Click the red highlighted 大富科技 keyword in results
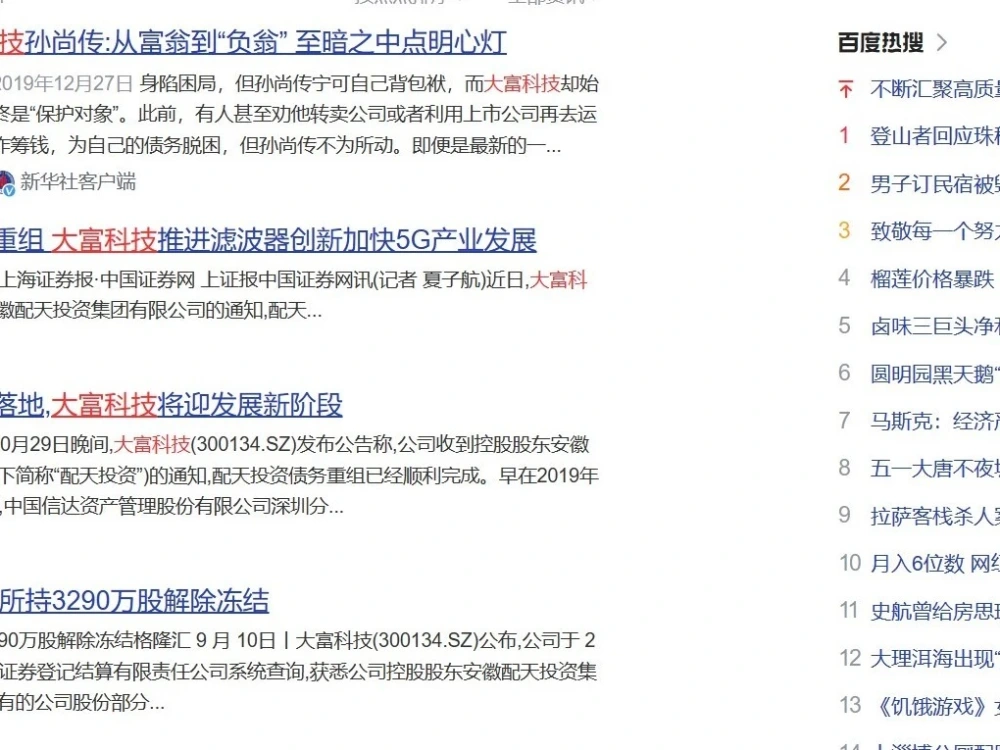1000x750 pixels. (521, 85)
